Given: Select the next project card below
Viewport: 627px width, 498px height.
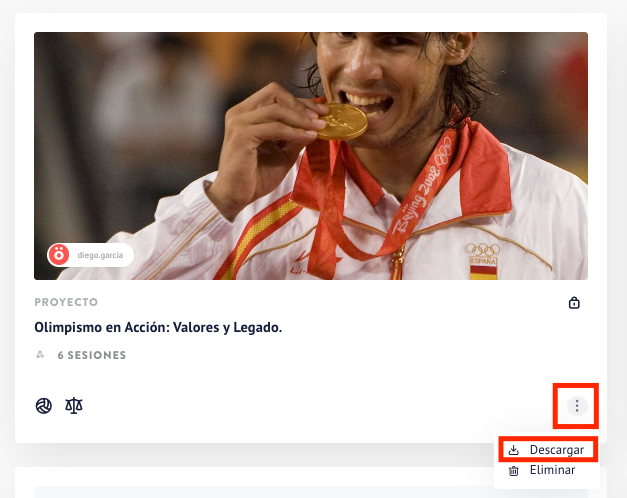Looking at the screenshot, I should pyautogui.click(x=311, y=482).
